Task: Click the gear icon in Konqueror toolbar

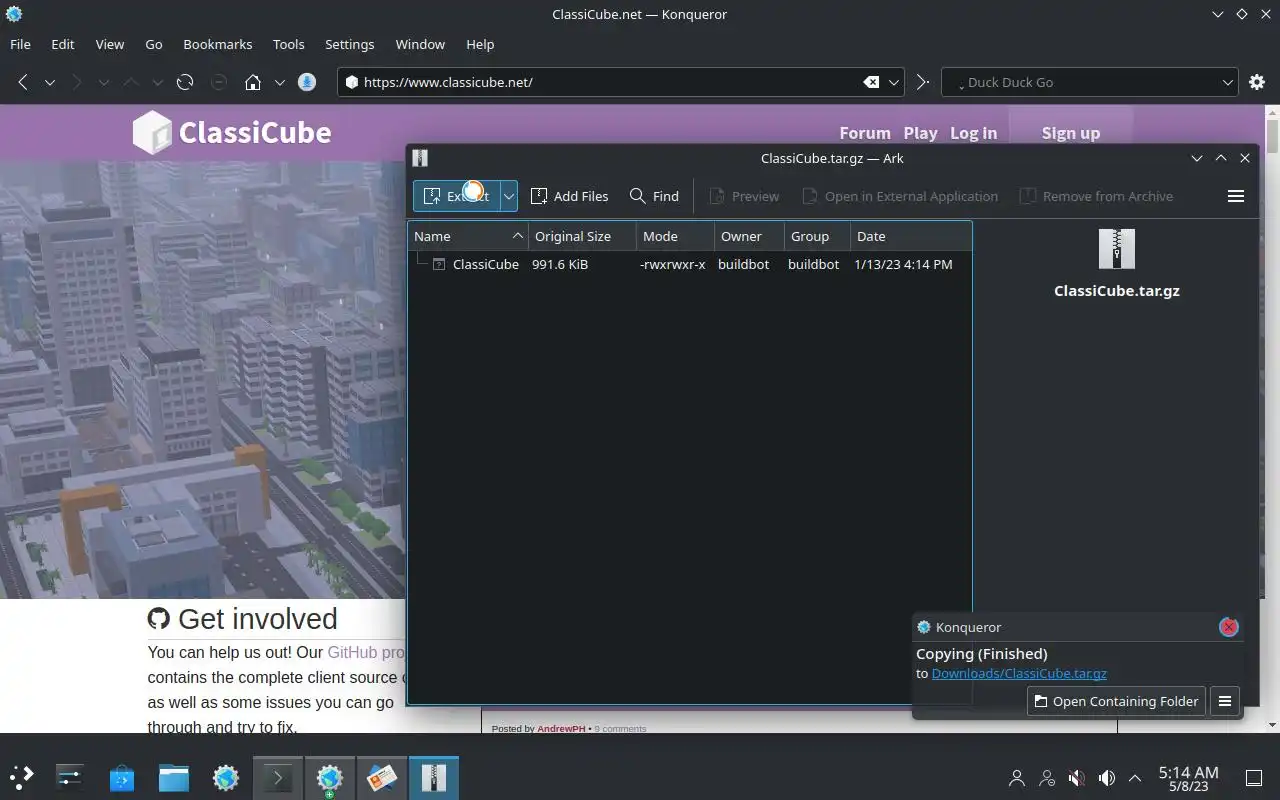Action: tap(1258, 82)
